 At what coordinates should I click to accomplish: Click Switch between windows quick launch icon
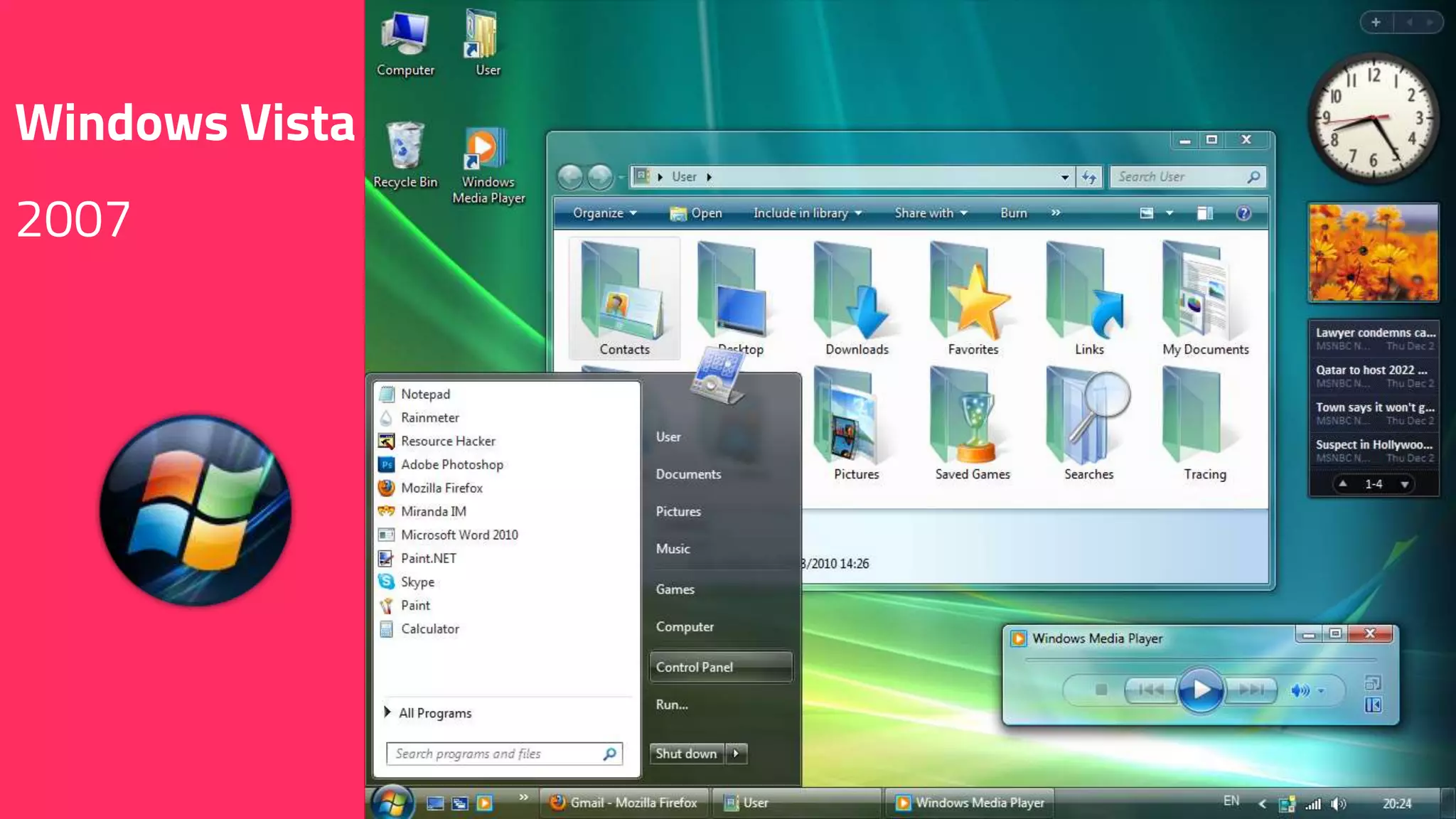pyautogui.click(x=460, y=803)
